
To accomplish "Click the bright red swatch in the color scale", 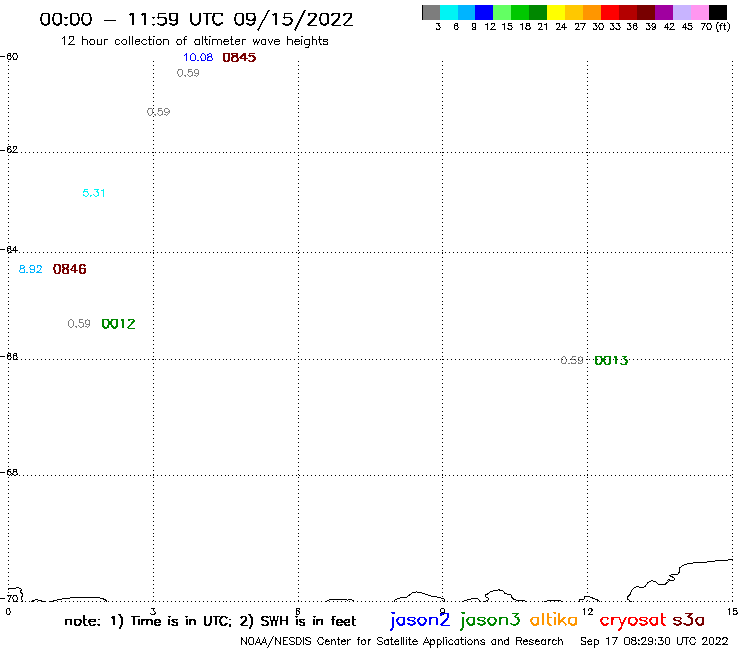I will [x=610, y=13].
